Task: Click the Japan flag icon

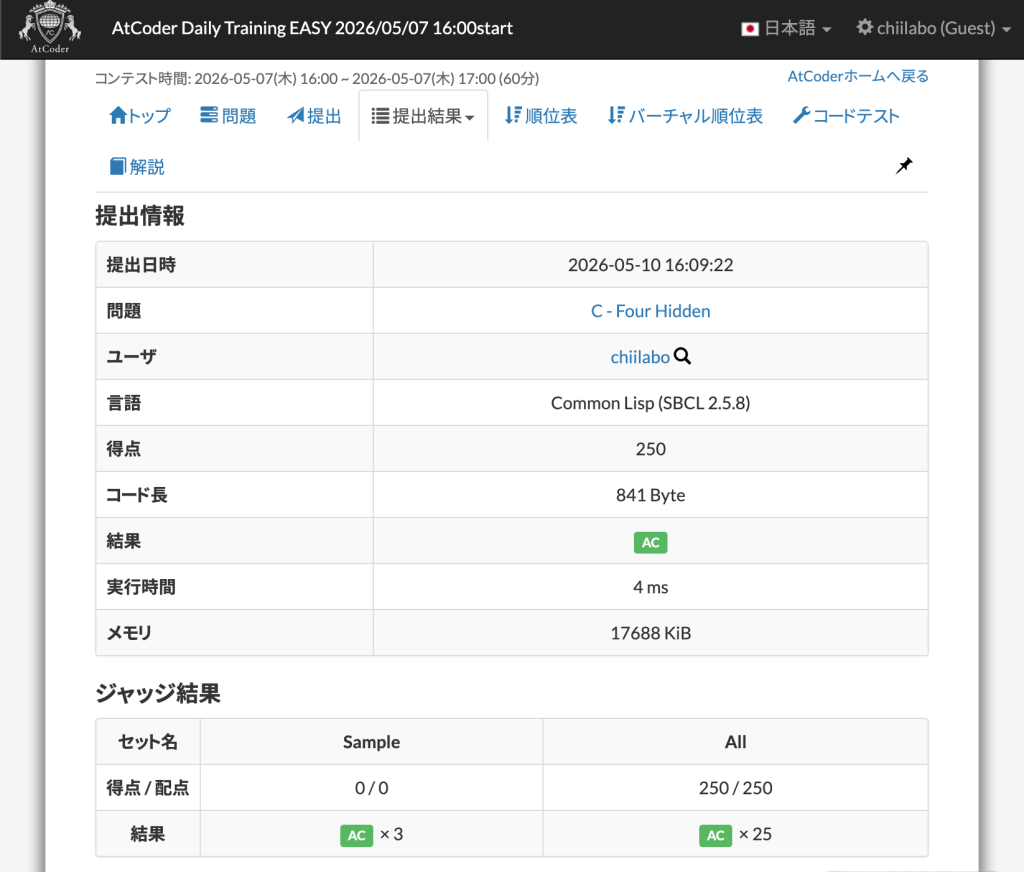Action: tap(750, 29)
